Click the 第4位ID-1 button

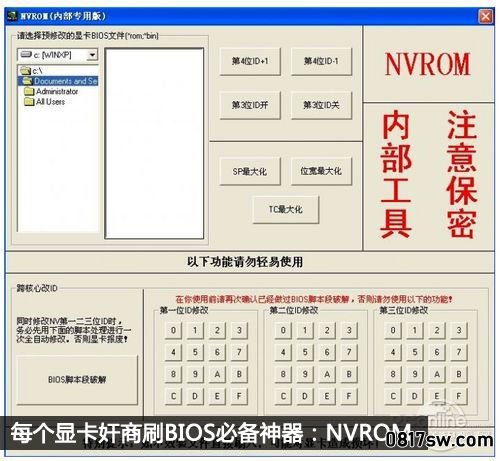pyautogui.click(x=321, y=61)
